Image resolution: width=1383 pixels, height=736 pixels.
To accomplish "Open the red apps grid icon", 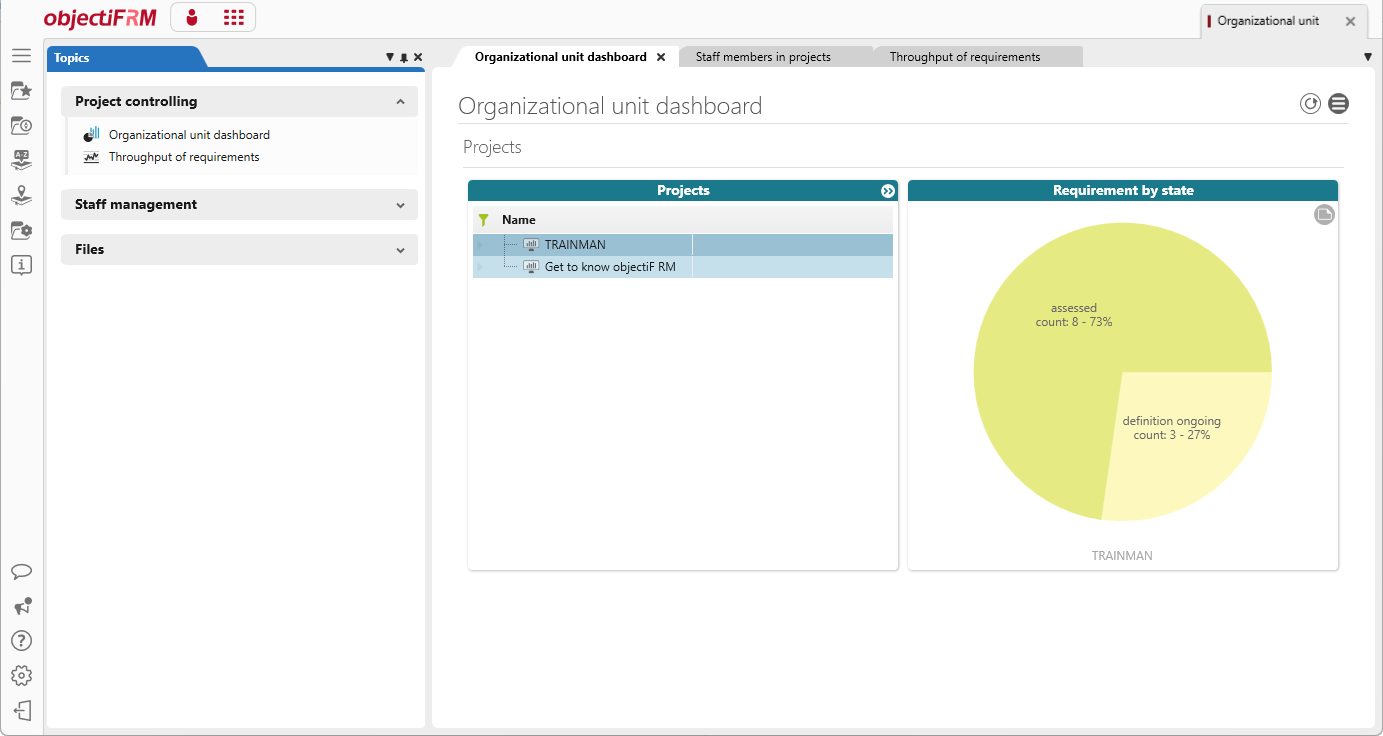I will (234, 17).
